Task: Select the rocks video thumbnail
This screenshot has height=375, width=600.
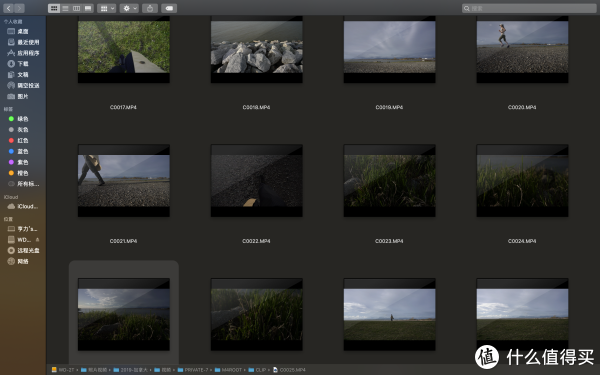Action: (257, 49)
